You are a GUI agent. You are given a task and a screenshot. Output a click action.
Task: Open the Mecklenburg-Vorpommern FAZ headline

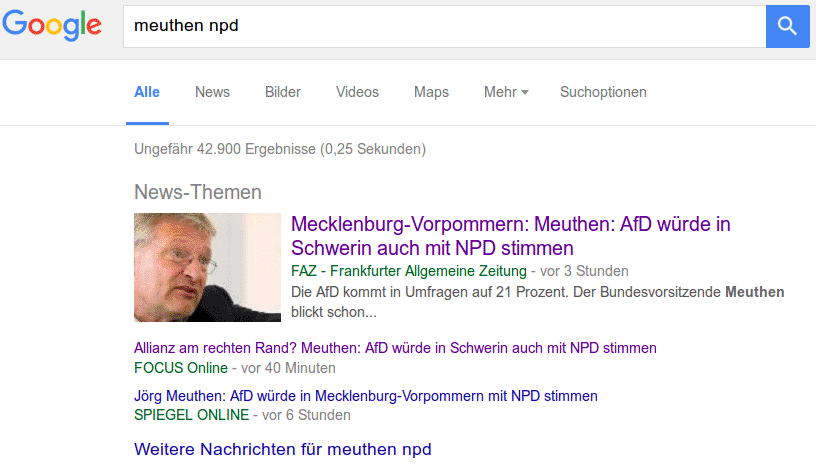(x=511, y=236)
